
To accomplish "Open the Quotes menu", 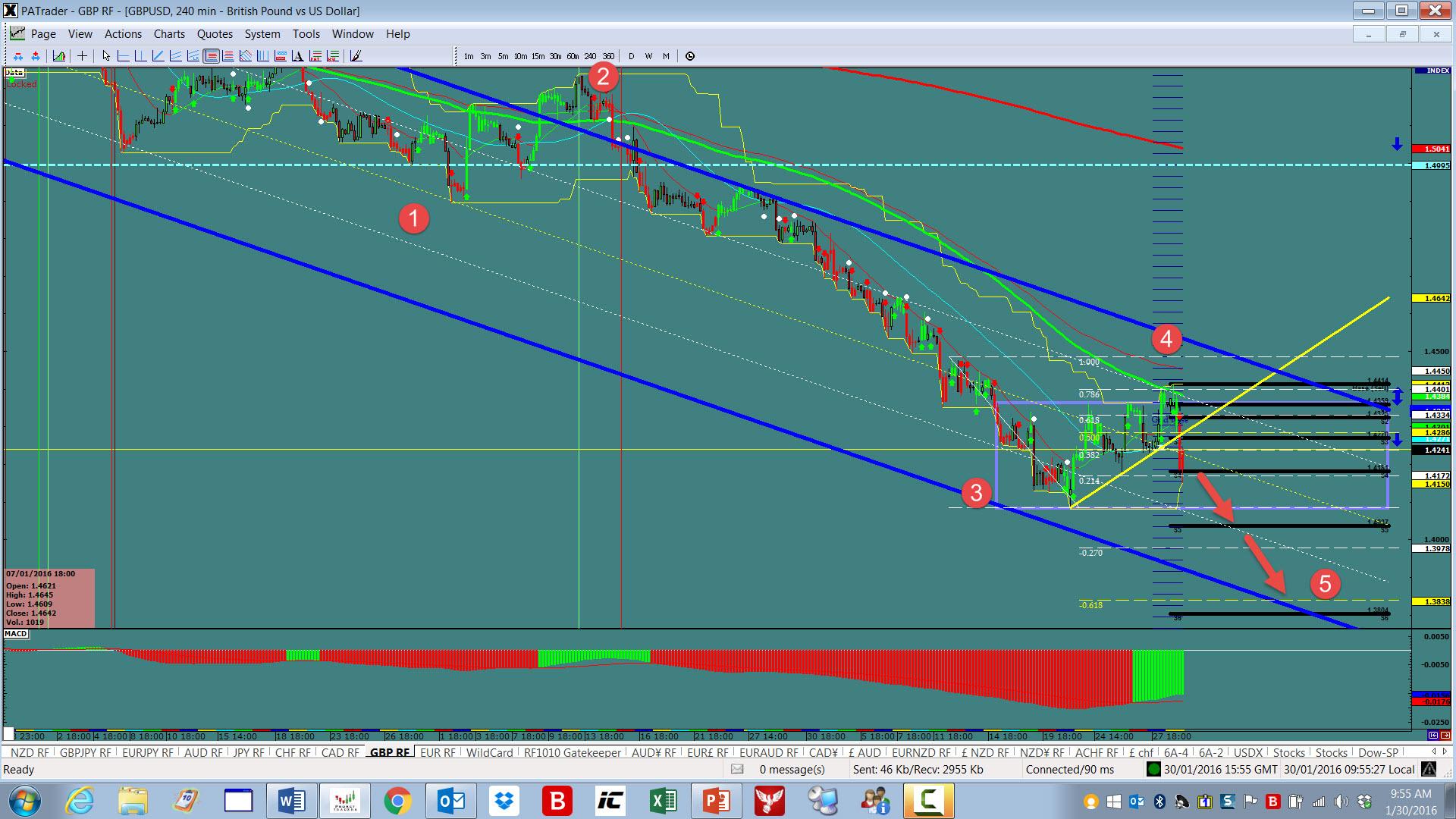I will pyautogui.click(x=215, y=34).
